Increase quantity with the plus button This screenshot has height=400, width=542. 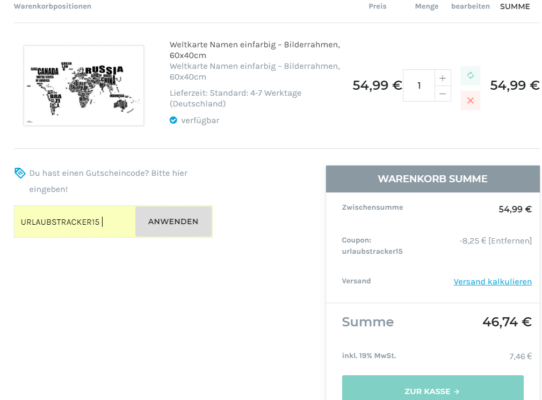point(442,78)
